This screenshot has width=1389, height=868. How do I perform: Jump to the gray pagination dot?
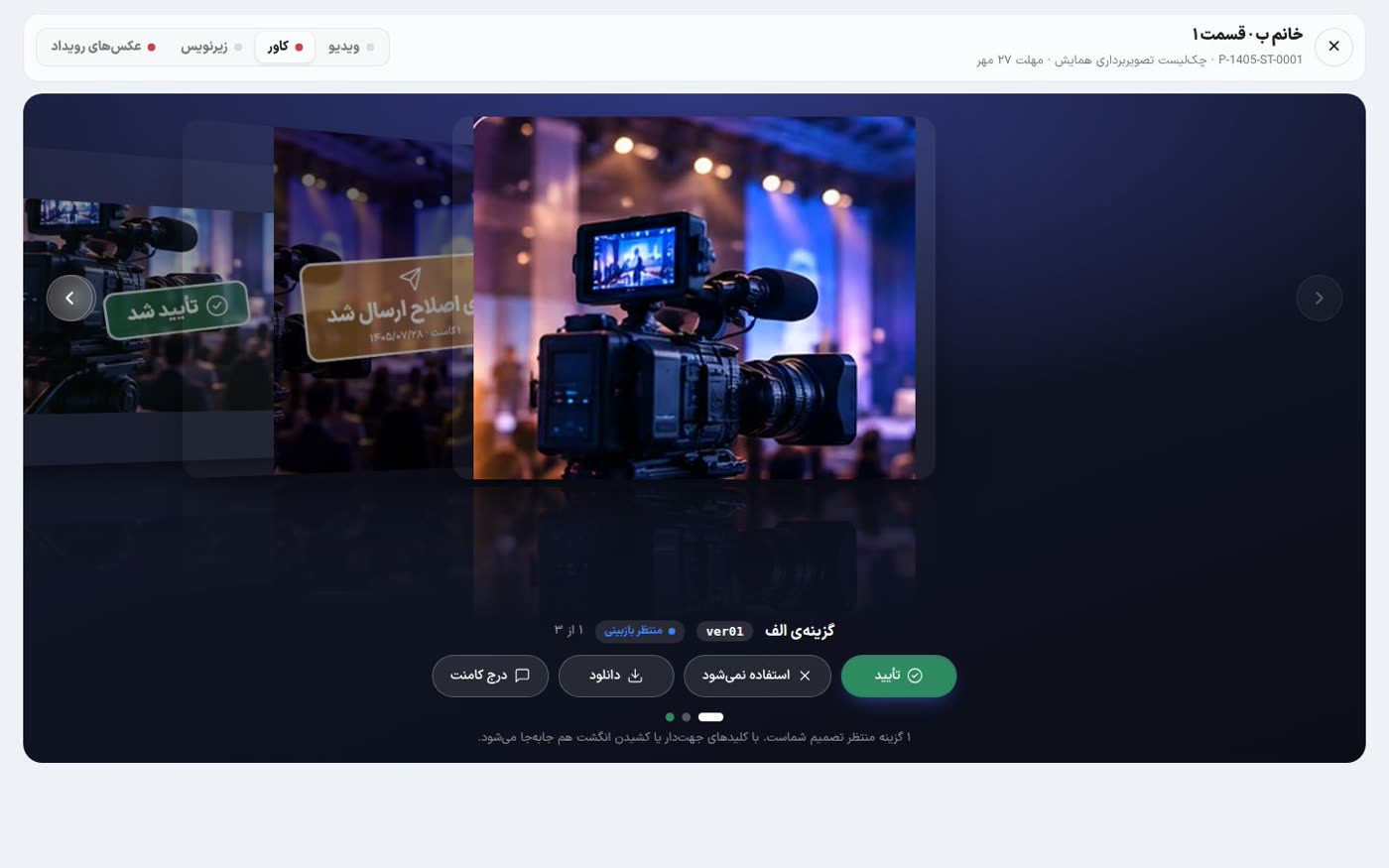click(687, 717)
